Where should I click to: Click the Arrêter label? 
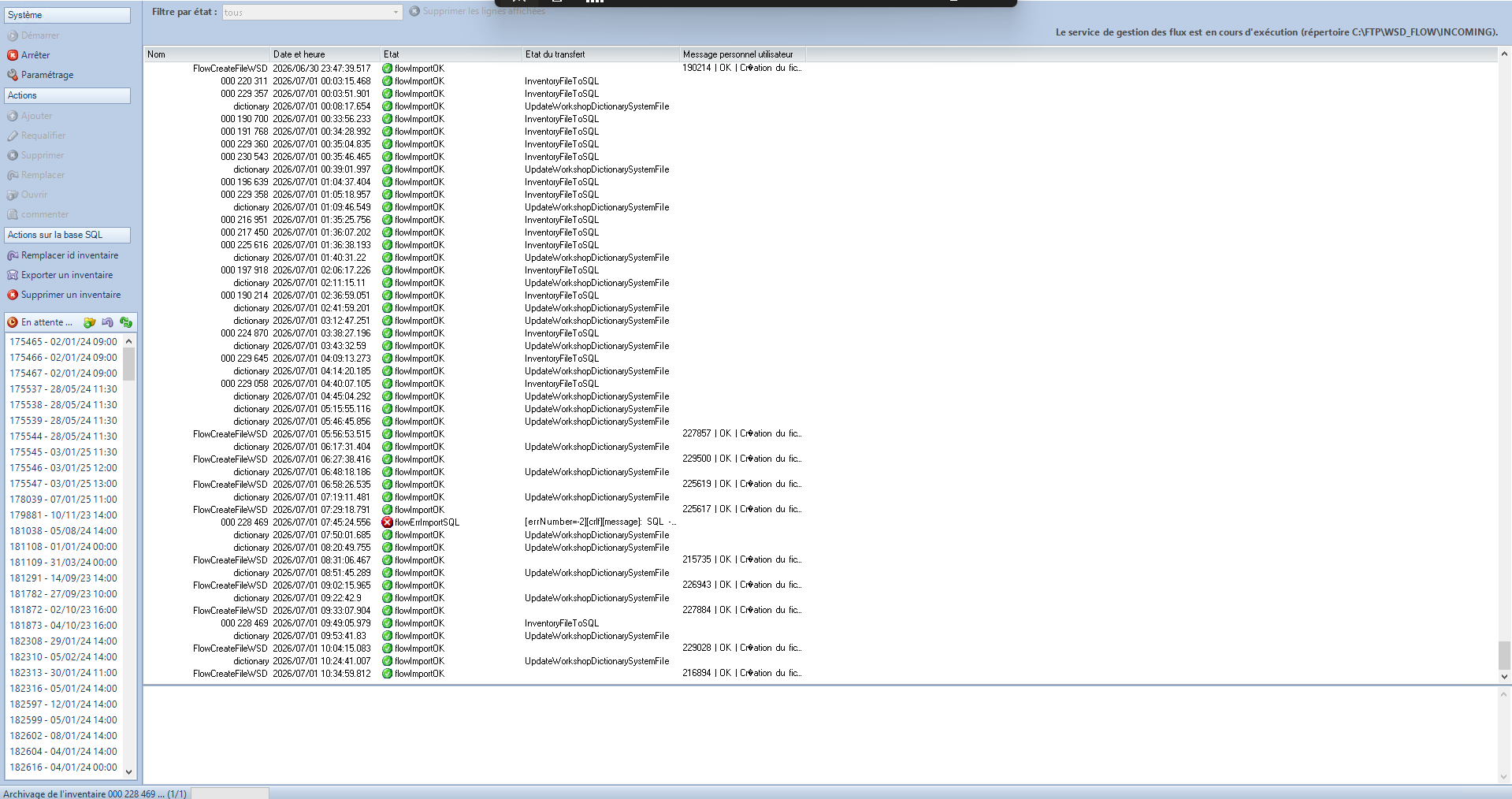point(35,55)
